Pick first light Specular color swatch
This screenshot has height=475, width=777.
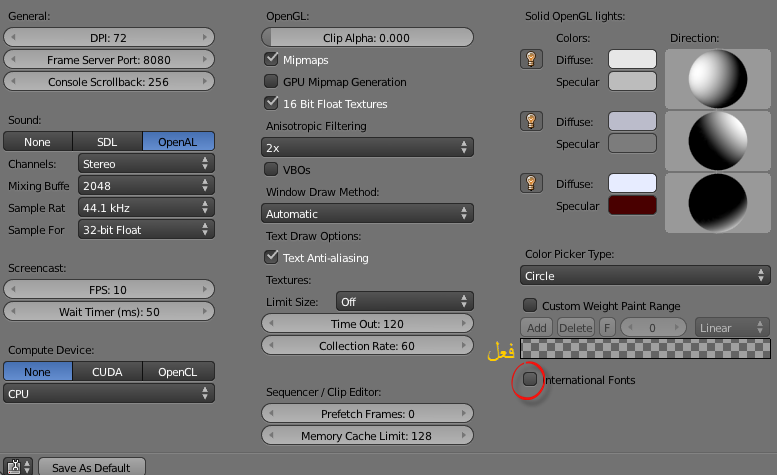pyautogui.click(x=632, y=81)
